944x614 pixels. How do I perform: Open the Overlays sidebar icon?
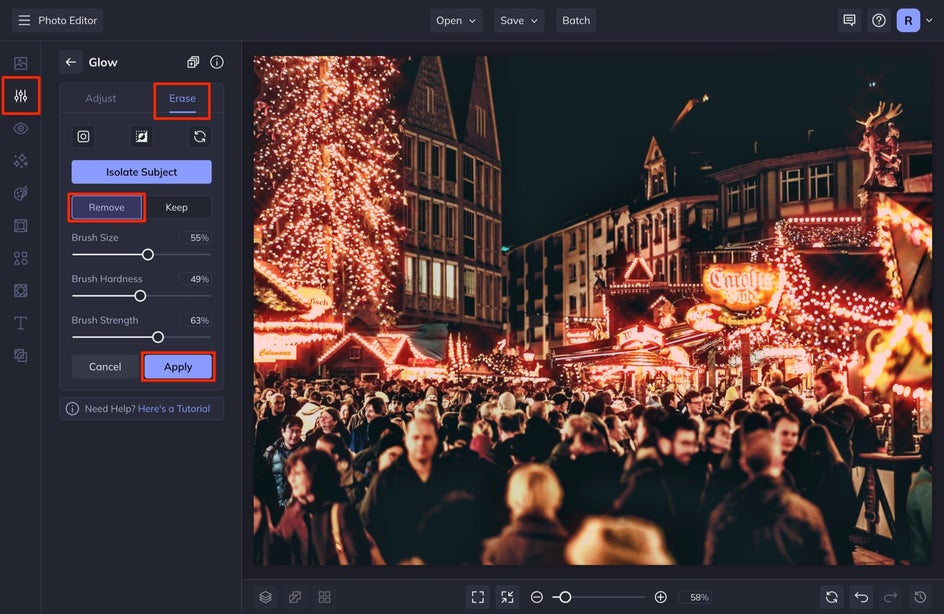point(20,291)
